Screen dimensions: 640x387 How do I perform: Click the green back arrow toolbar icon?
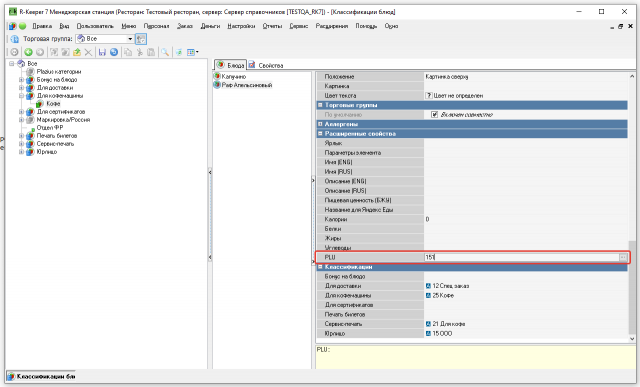coord(28,52)
